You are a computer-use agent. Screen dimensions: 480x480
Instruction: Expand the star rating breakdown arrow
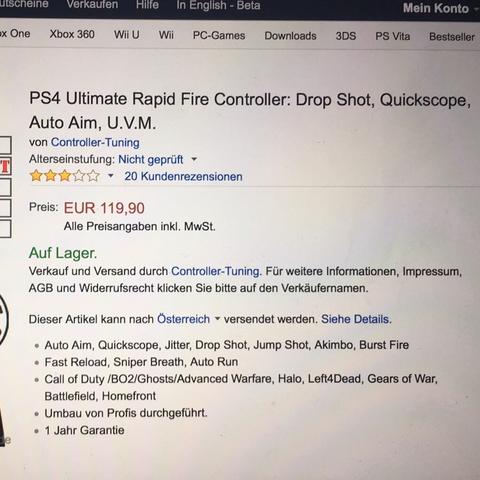(x=111, y=176)
